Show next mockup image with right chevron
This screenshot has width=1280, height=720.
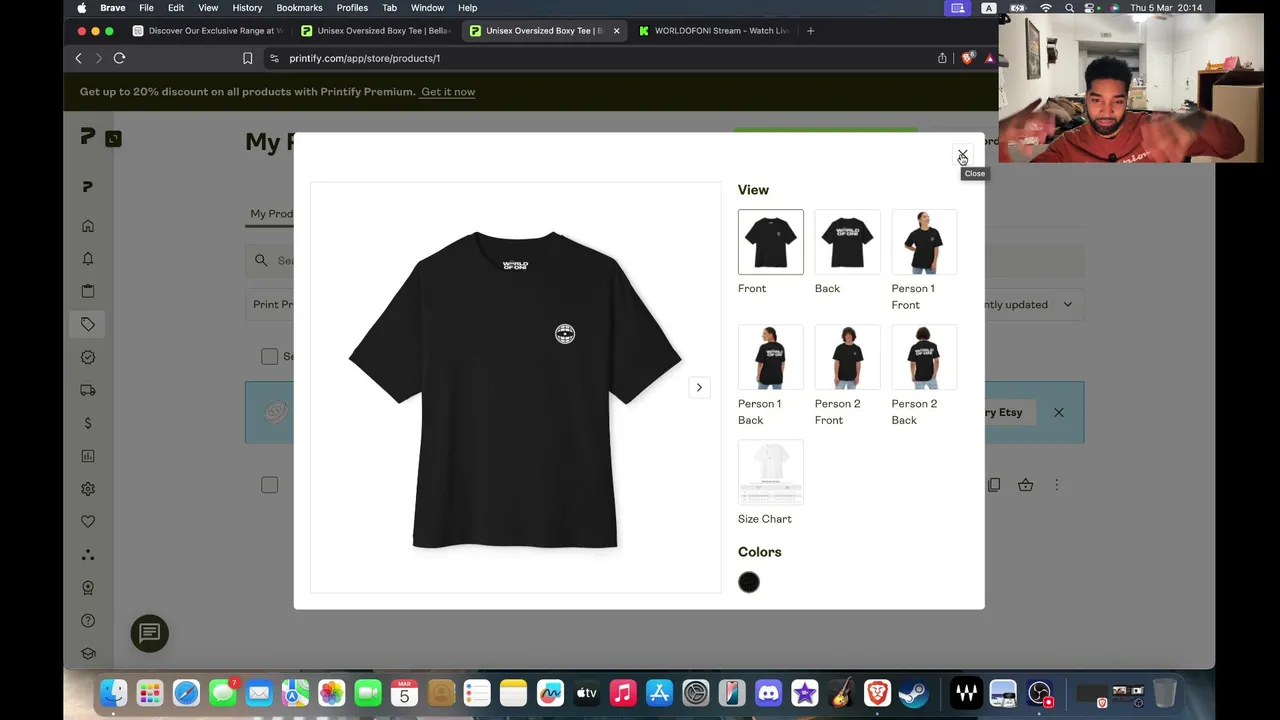pos(699,387)
